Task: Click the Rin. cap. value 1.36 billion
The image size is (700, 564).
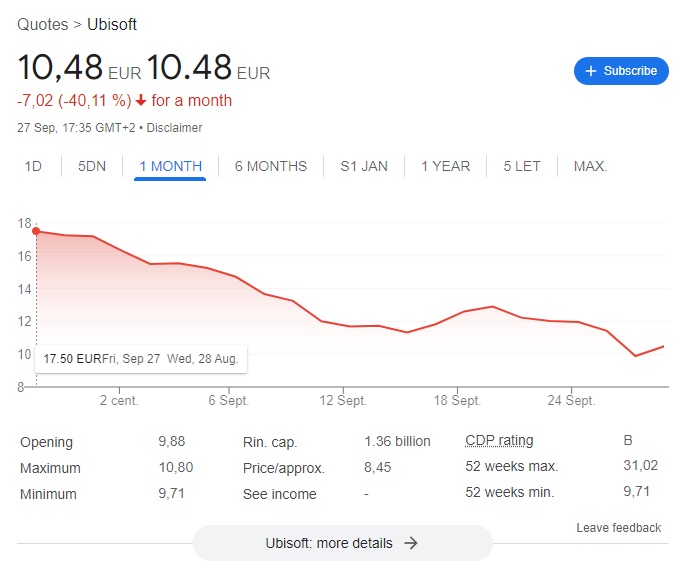Action: click(x=397, y=441)
